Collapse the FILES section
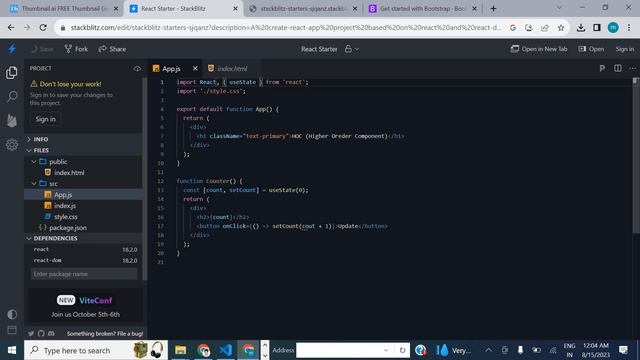Image resolution: width=640 pixels, height=360 pixels. point(83,150)
